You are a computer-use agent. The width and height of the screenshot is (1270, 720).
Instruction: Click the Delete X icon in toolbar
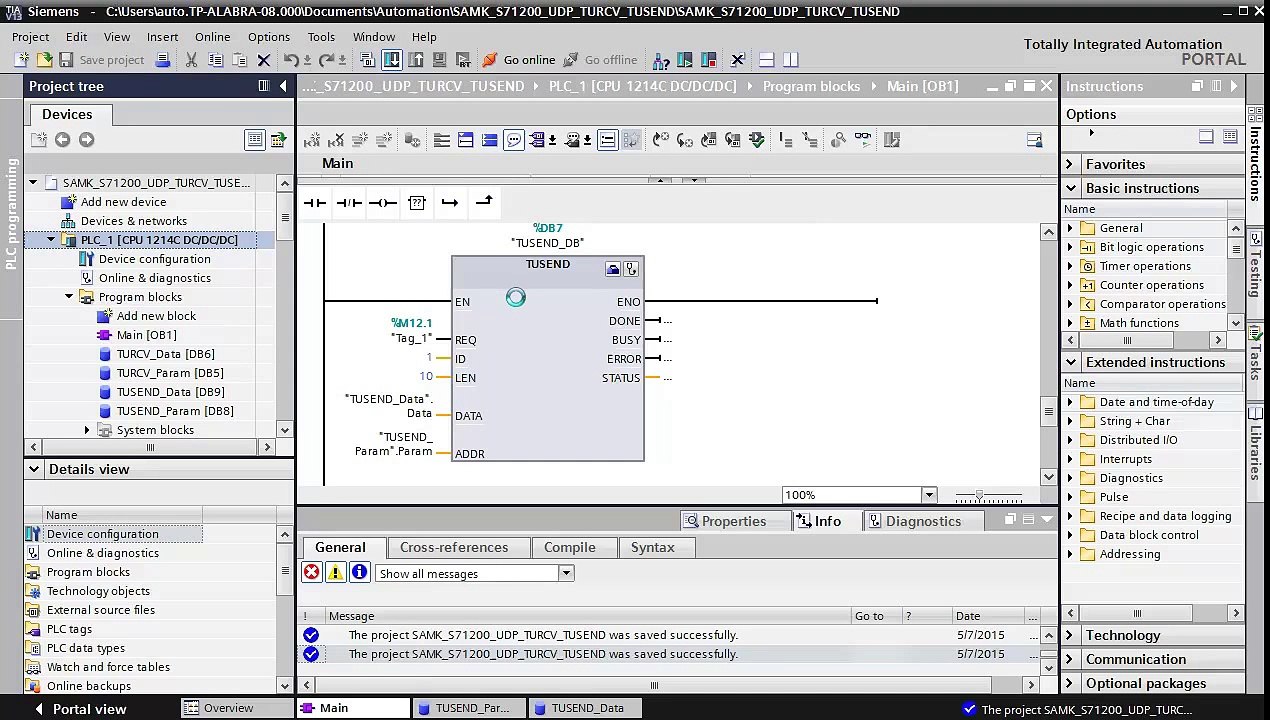click(264, 60)
